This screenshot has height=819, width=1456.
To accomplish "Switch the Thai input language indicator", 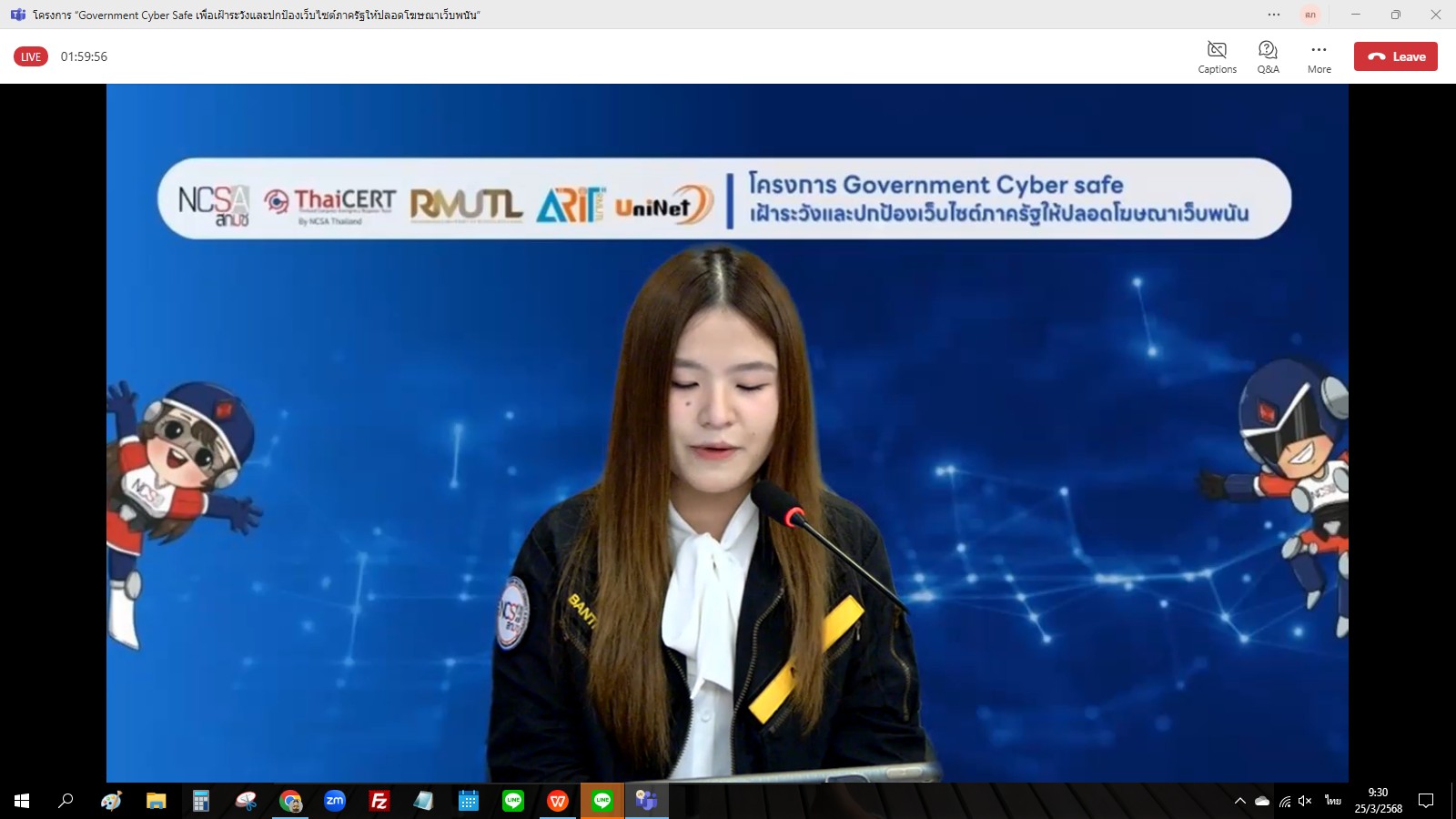I will point(1333,801).
